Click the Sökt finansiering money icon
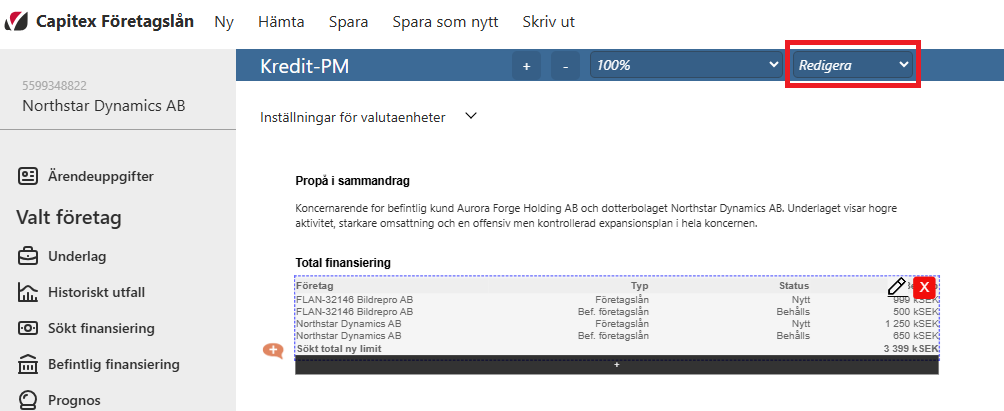Image resolution: width=1004 pixels, height=411 pixels. 28,328
